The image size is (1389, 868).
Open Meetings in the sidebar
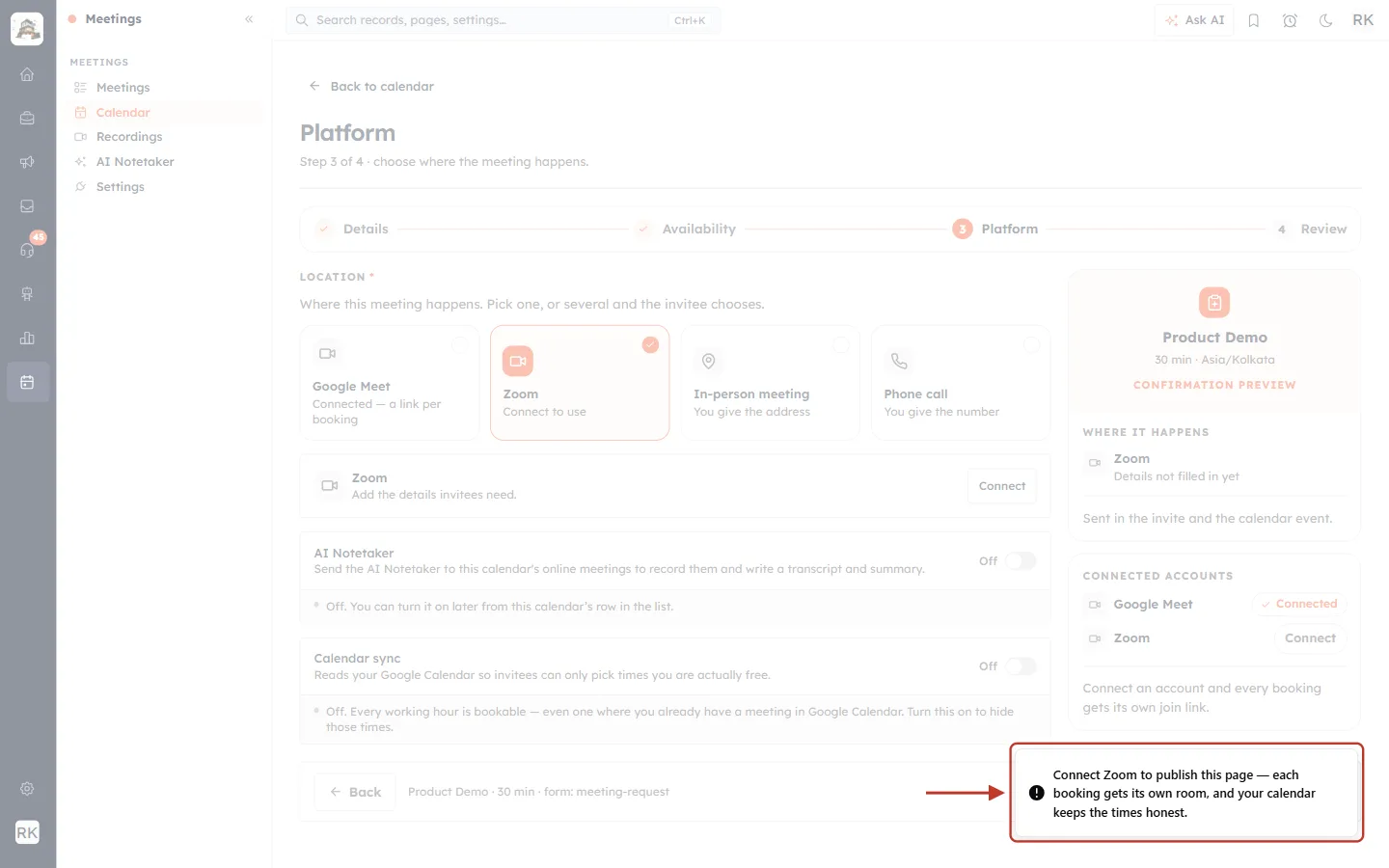165,88
